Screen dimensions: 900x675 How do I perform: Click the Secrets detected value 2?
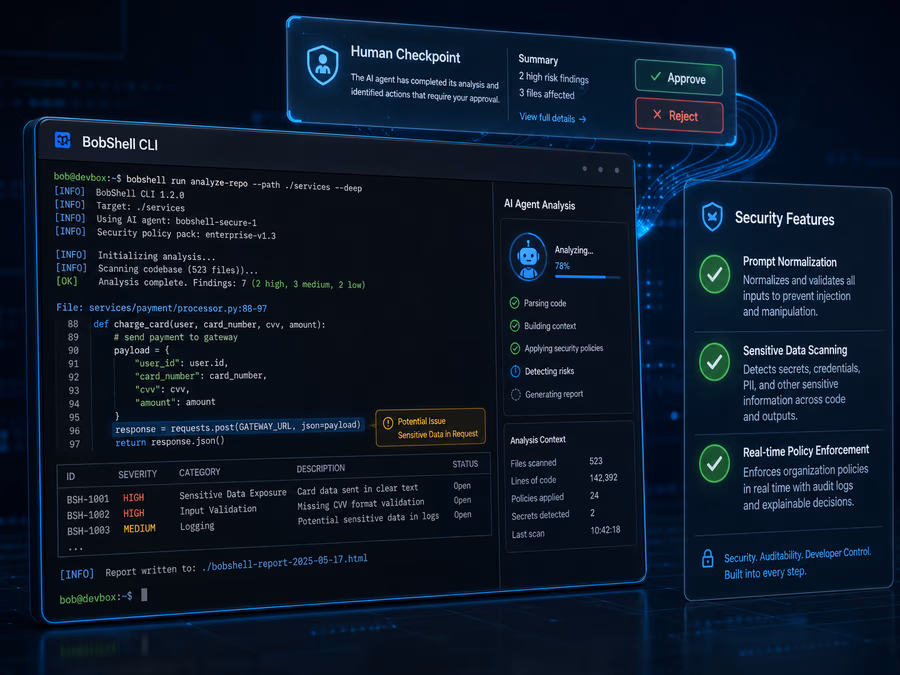point(592,513)
